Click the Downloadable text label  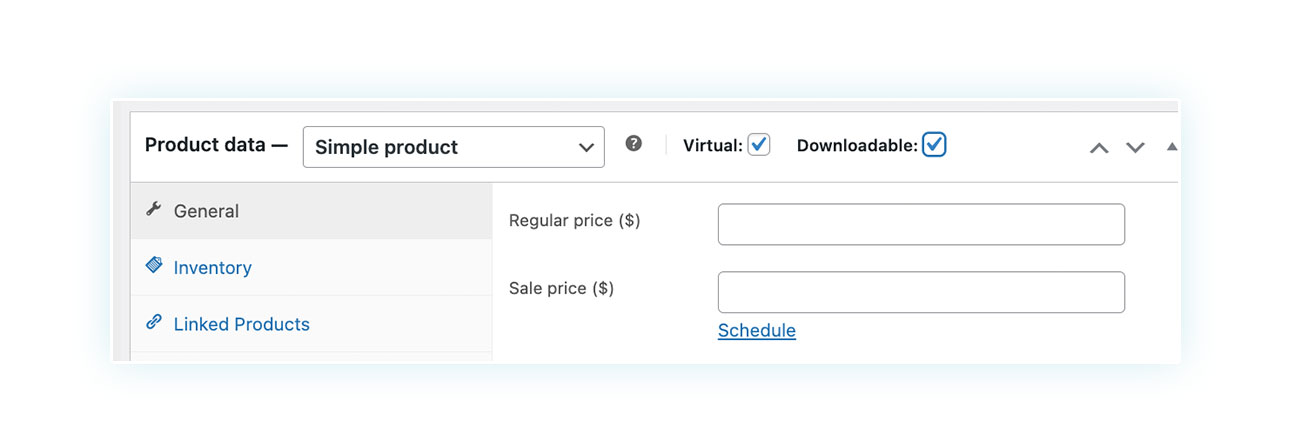pos(857,146)
